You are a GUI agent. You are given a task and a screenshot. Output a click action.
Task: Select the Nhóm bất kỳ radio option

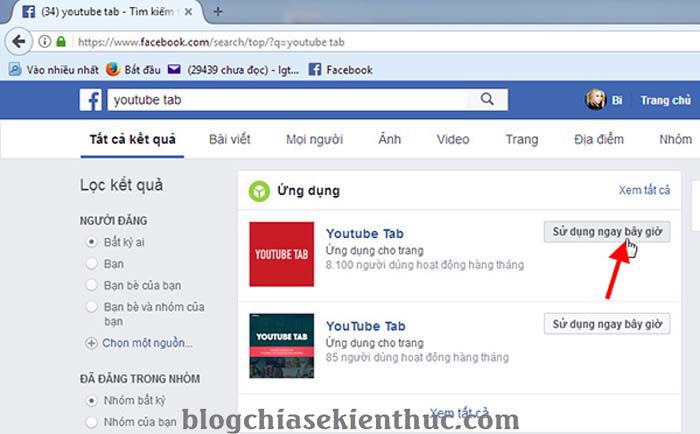pos(91,401)
